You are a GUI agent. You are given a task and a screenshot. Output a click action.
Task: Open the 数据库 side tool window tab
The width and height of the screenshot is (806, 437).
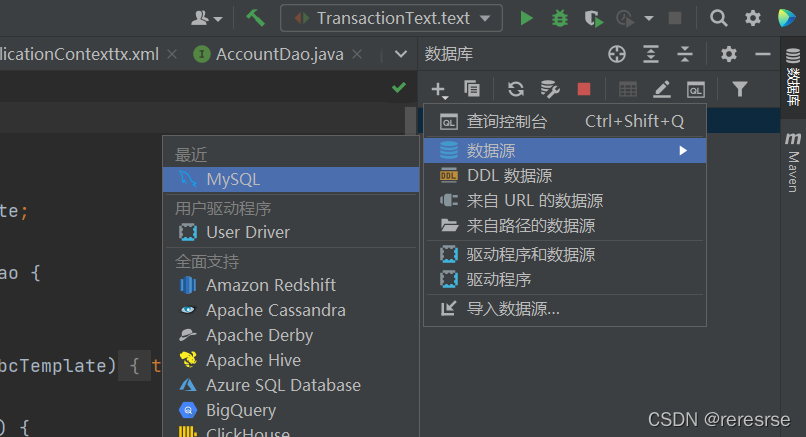click(x=793, y=76)
